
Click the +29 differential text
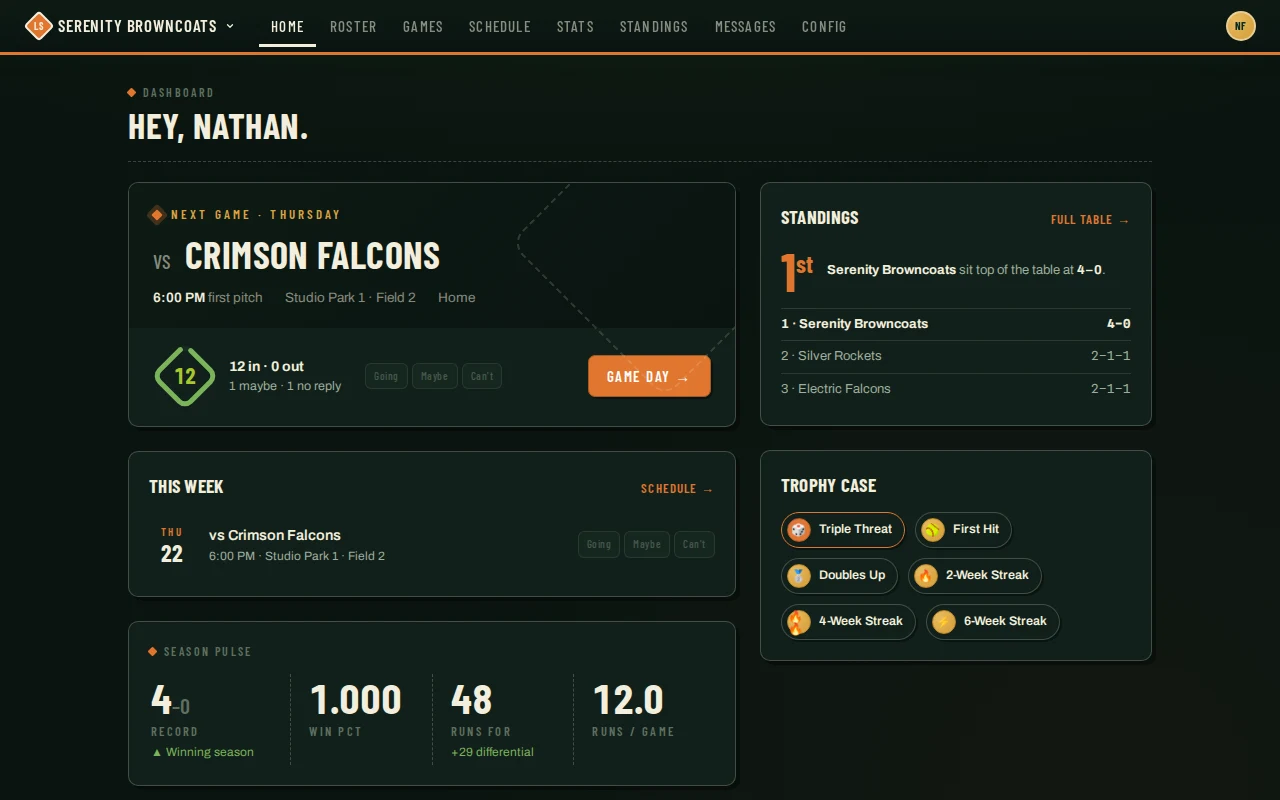pyautogui.click(x=492, y=752)
